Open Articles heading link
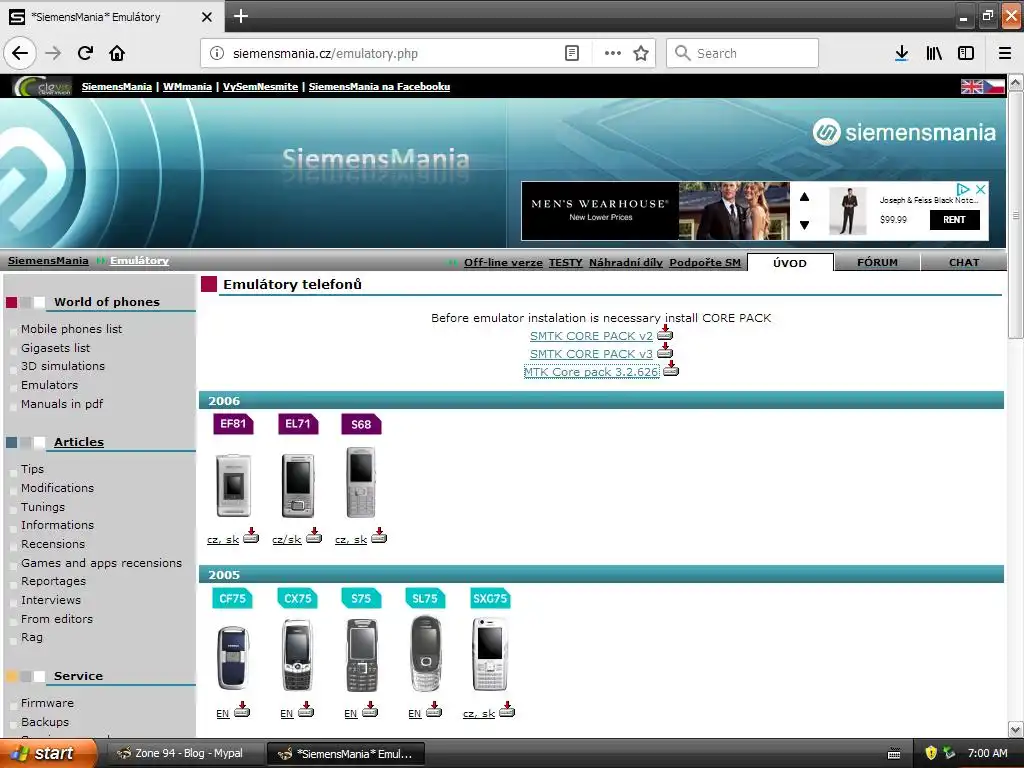 (x=79, y=442)
